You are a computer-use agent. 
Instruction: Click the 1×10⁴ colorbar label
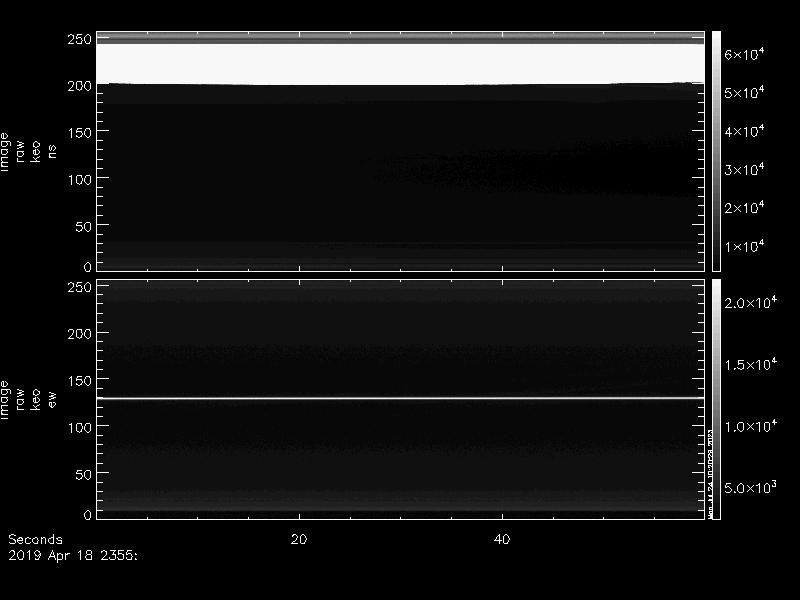click(x=744, y=246)
